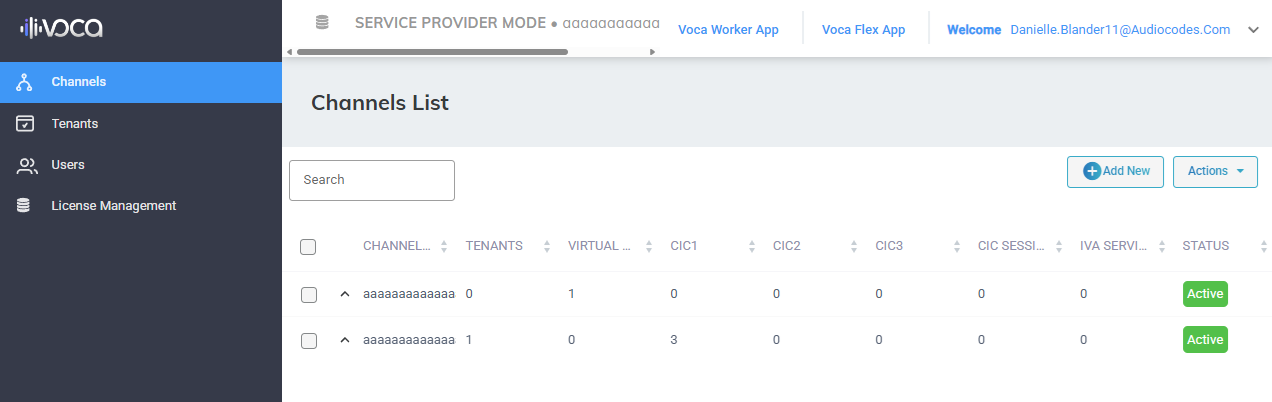Viewport: 1272px width, 402px height.
Task: Click the top horizontal scrollbar thumb
Action: 432,51
